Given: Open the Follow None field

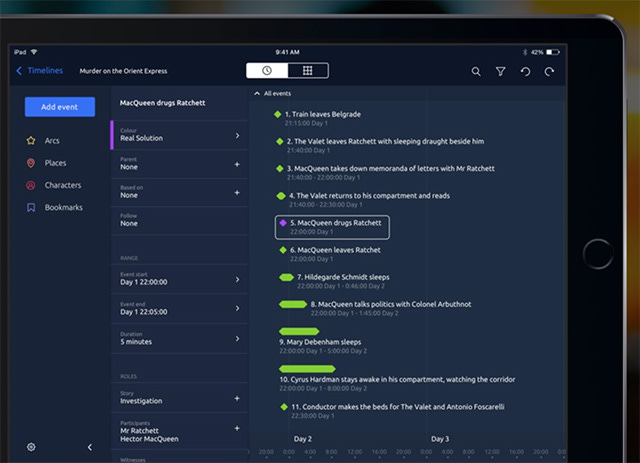Looking at the screenshot, I should tap(180, 220).
